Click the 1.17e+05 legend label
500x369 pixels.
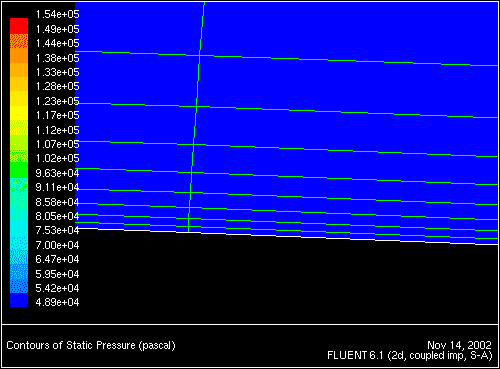(57, 115)
